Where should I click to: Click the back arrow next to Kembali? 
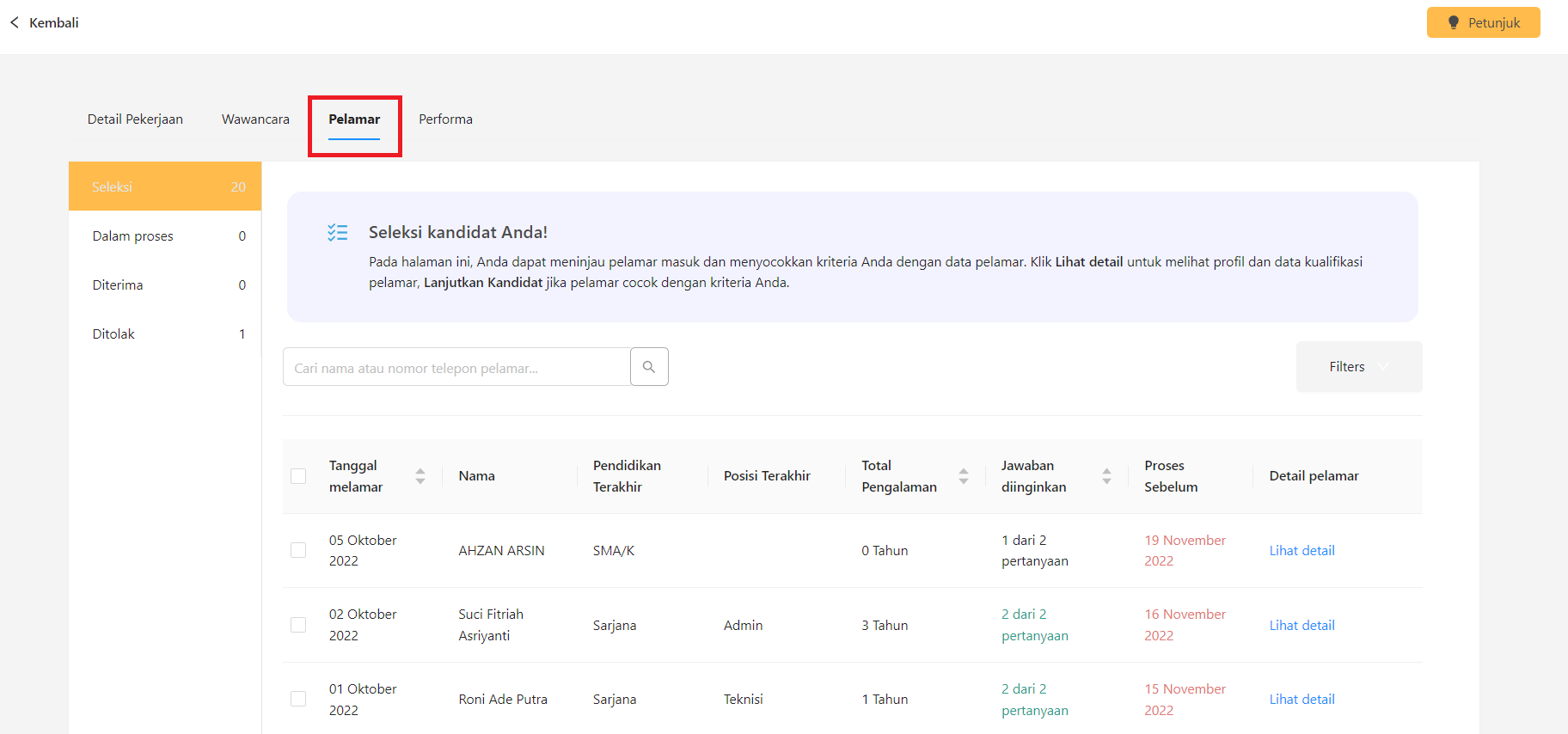tap(15, 23)
